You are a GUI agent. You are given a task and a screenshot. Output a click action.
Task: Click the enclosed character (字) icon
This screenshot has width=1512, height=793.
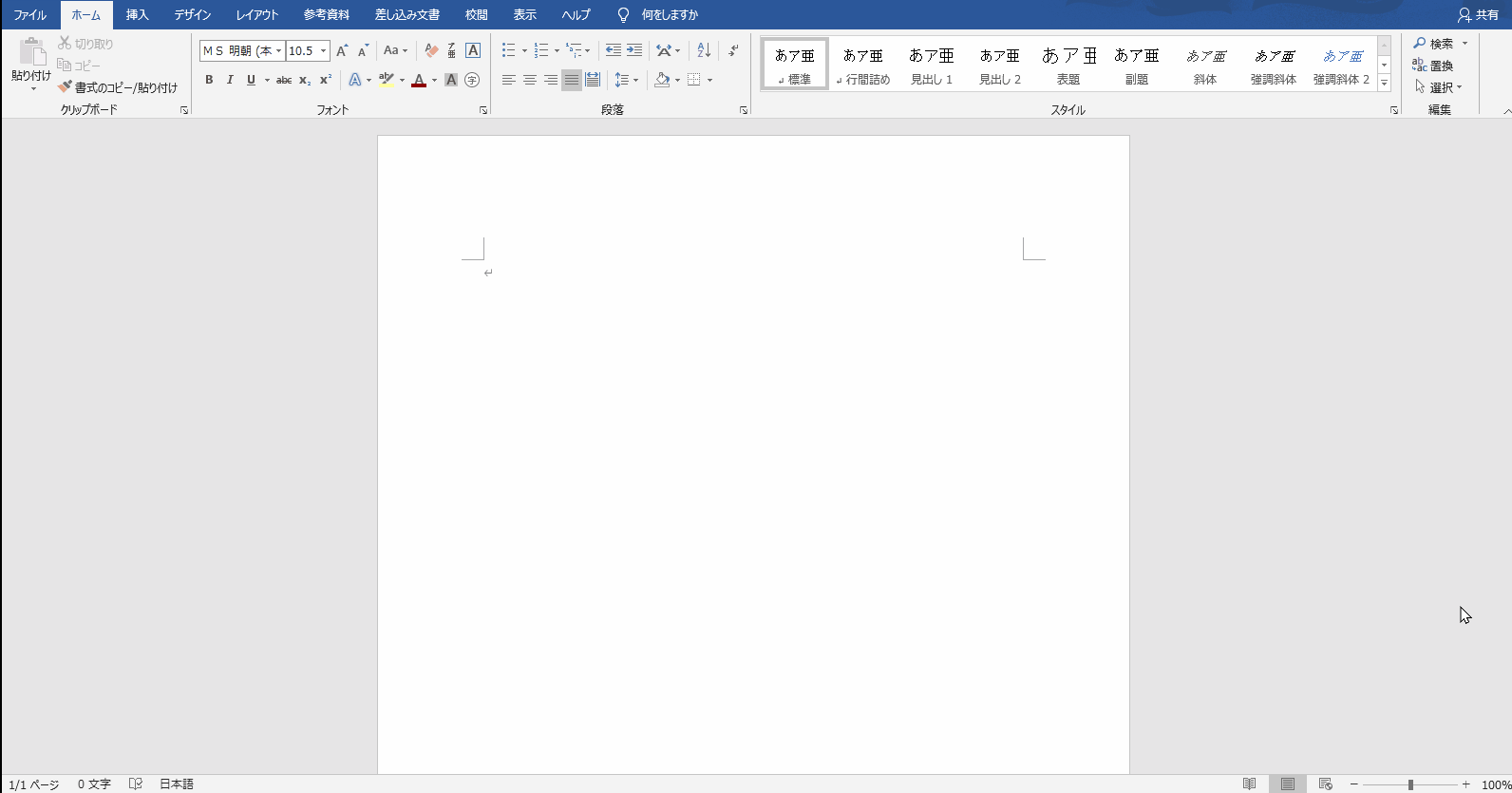(472, 80)
